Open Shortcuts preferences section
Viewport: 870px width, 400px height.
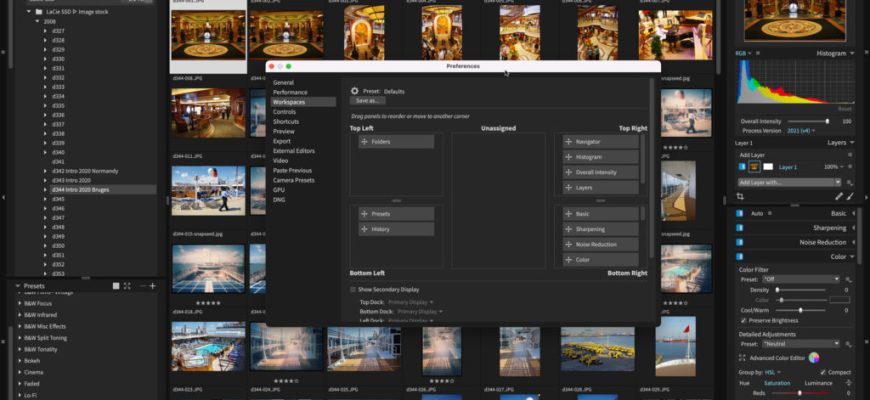tap(286, 121)
